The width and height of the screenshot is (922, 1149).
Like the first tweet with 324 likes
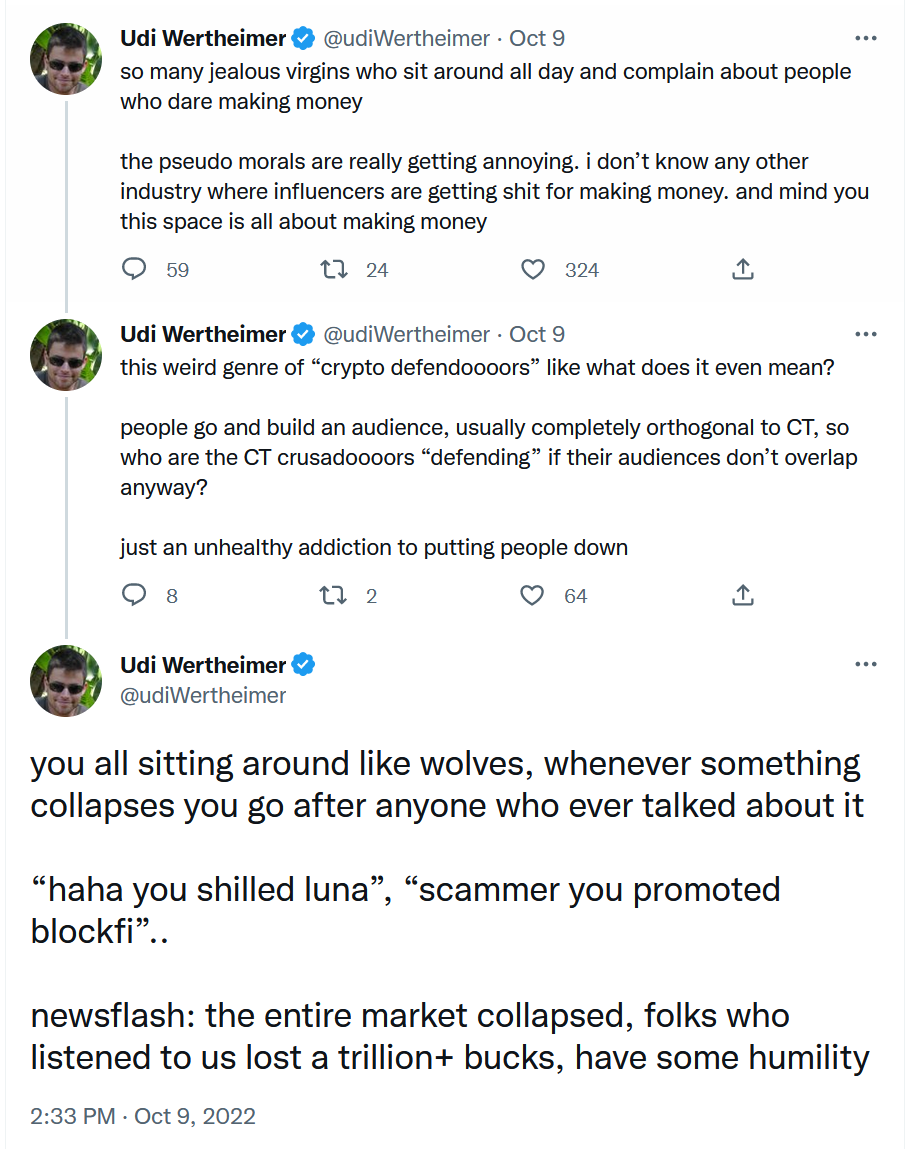tap(534, 270)
